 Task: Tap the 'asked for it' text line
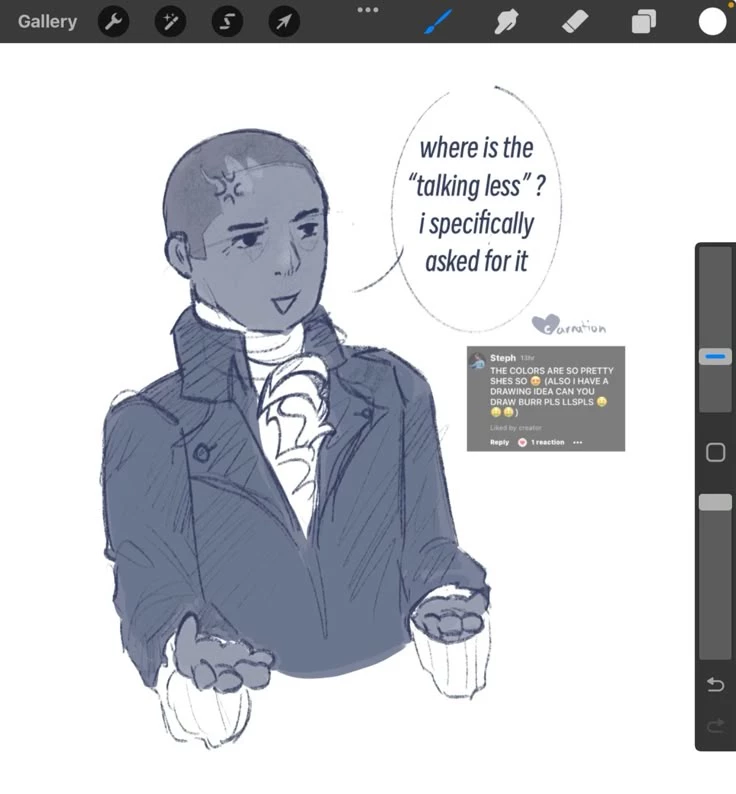(x=476, y=261)
